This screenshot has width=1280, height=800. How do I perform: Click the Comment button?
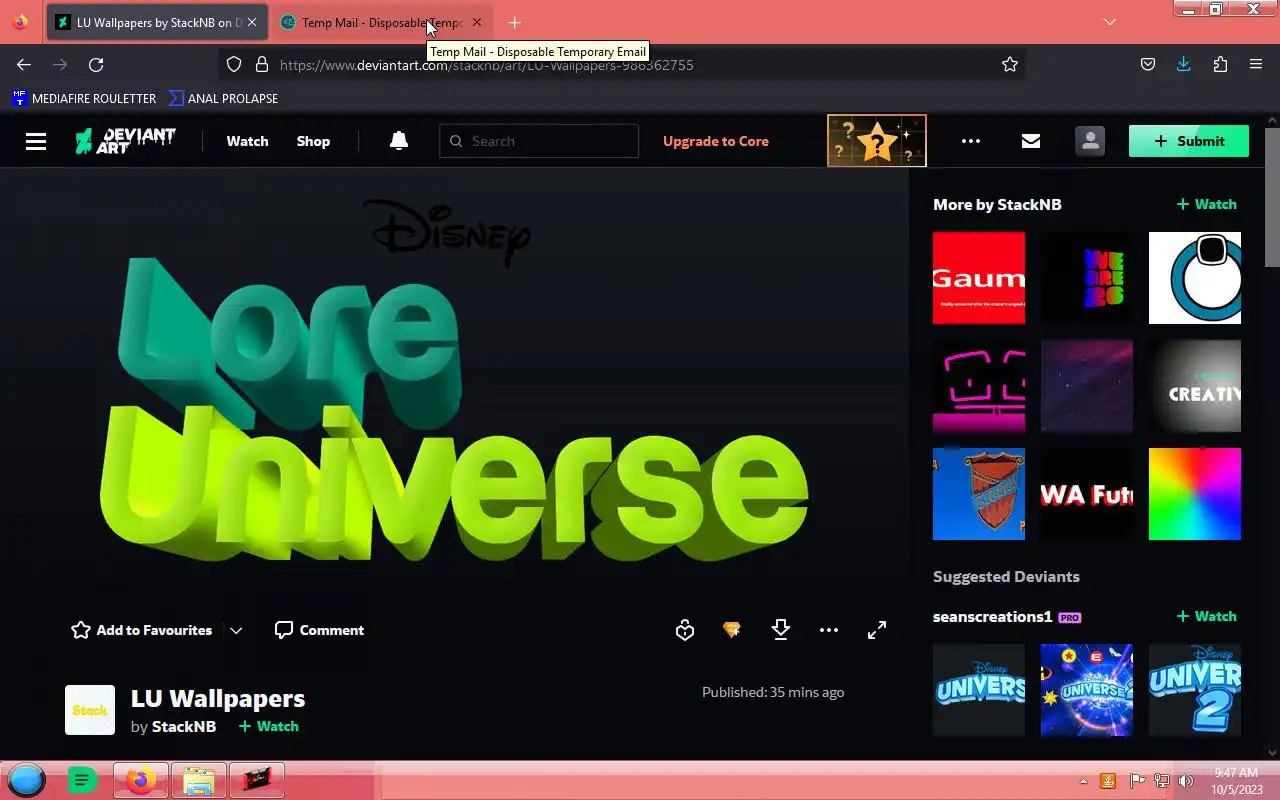click(320, 630)
